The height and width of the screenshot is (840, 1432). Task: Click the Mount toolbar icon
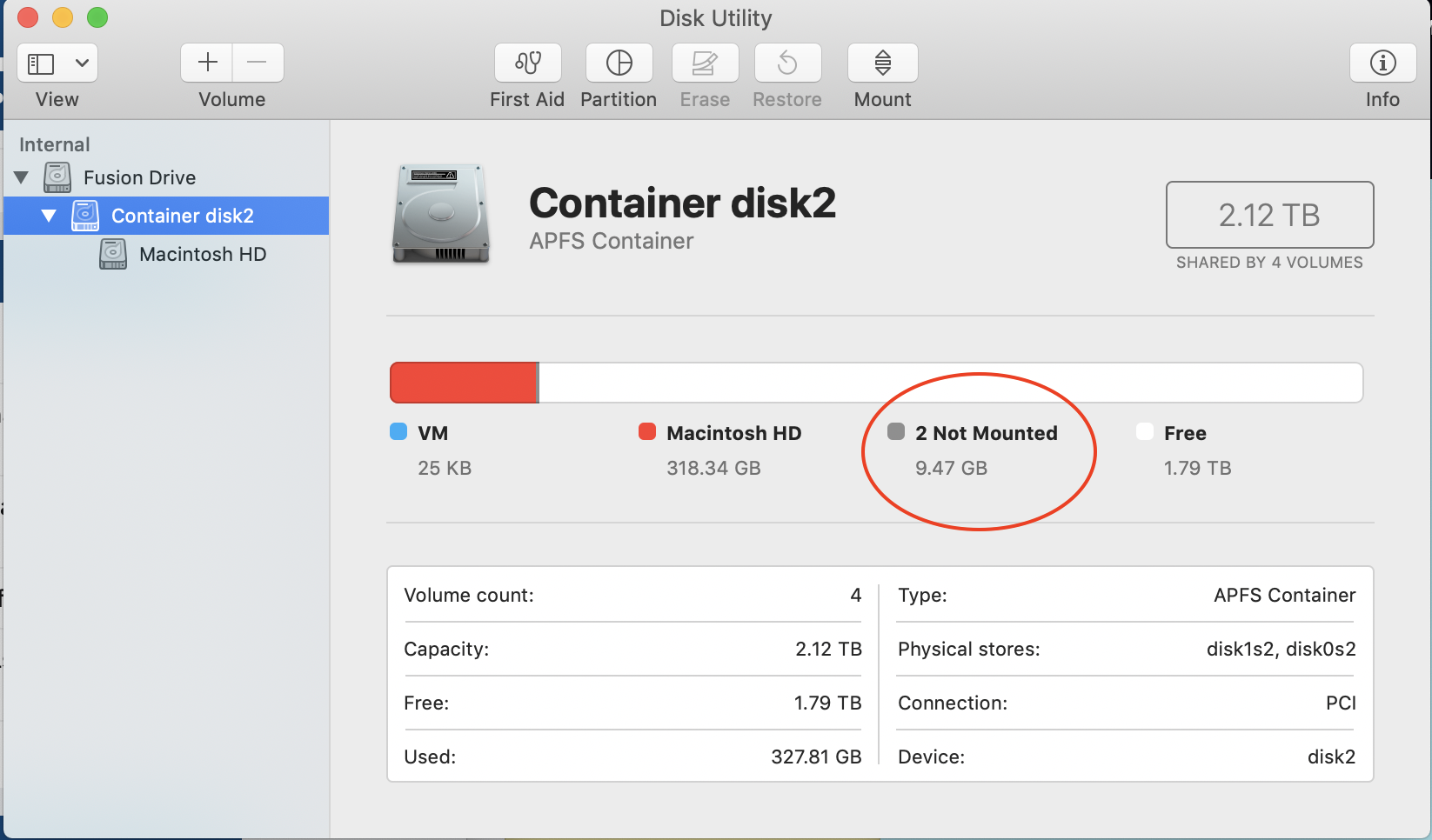[x=883, y=63]
